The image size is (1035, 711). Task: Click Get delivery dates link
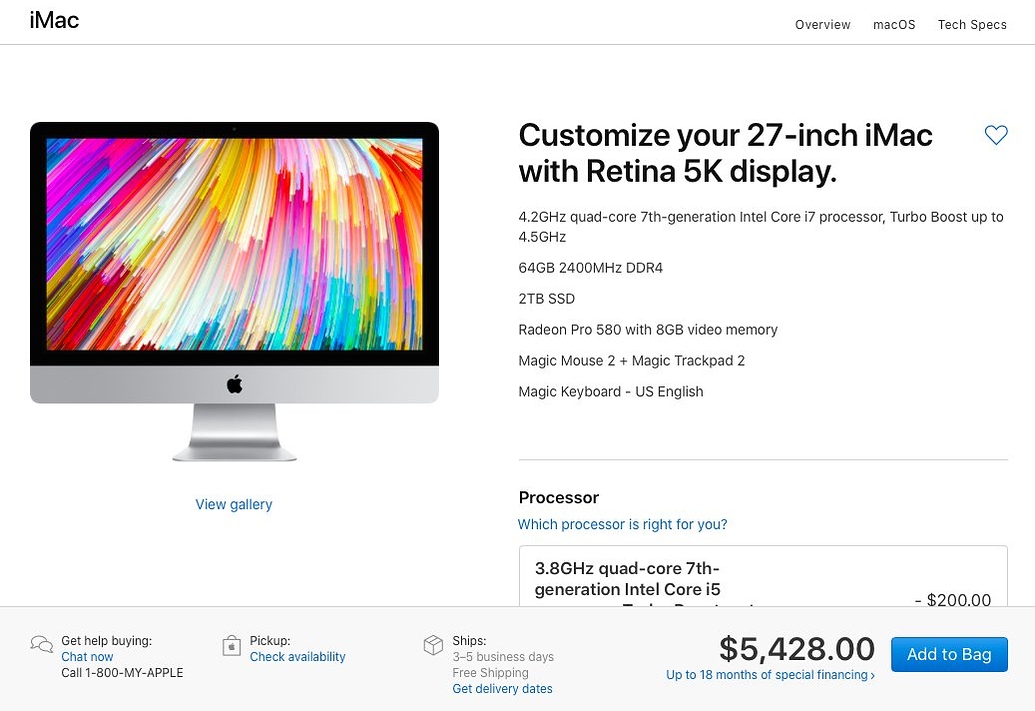coord(502,689)
